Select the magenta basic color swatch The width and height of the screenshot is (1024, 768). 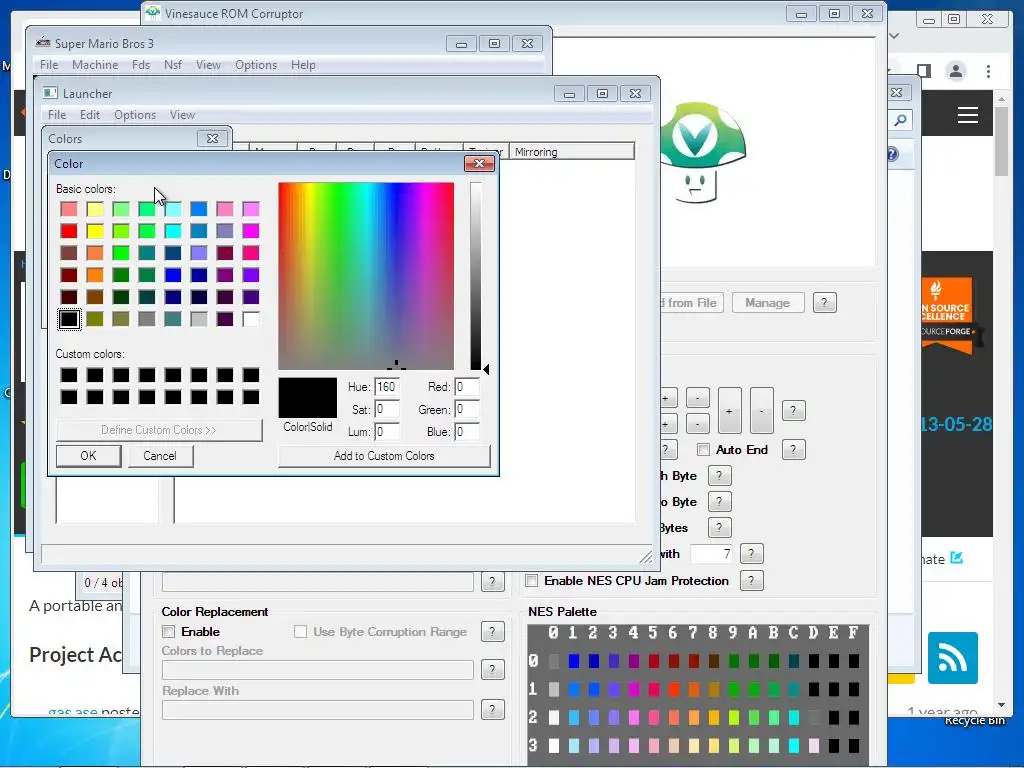[x=251, y=231]
